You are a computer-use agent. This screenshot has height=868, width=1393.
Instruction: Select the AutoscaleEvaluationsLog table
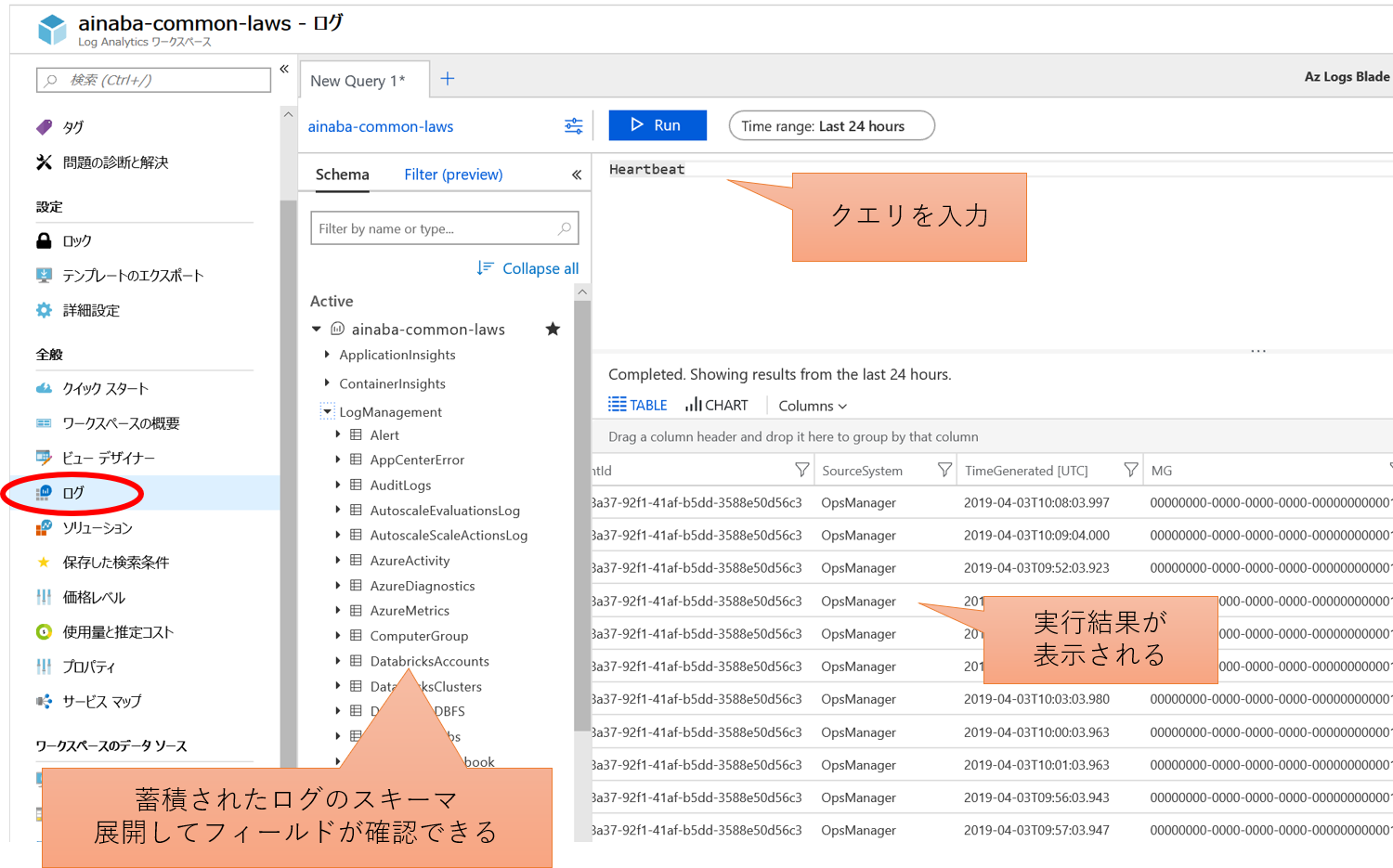[x=445, y=511]
